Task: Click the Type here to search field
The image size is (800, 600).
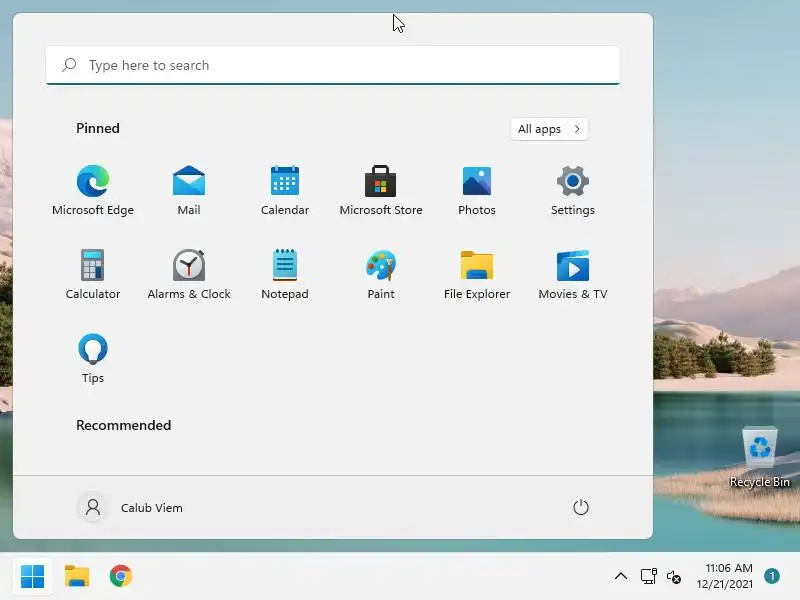Action: [x=333, y=65]
